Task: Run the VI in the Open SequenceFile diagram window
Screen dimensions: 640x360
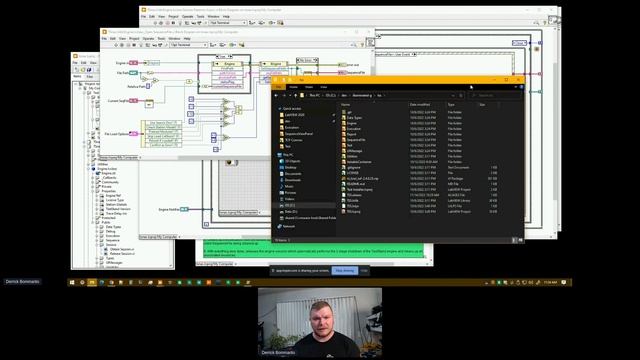Action: click(x=116, y=45)
